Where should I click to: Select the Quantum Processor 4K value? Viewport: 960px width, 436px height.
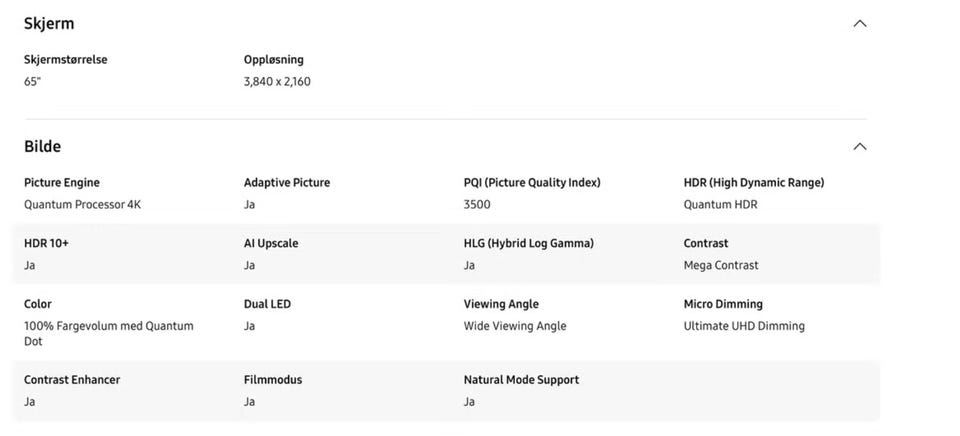pos(83,205)
